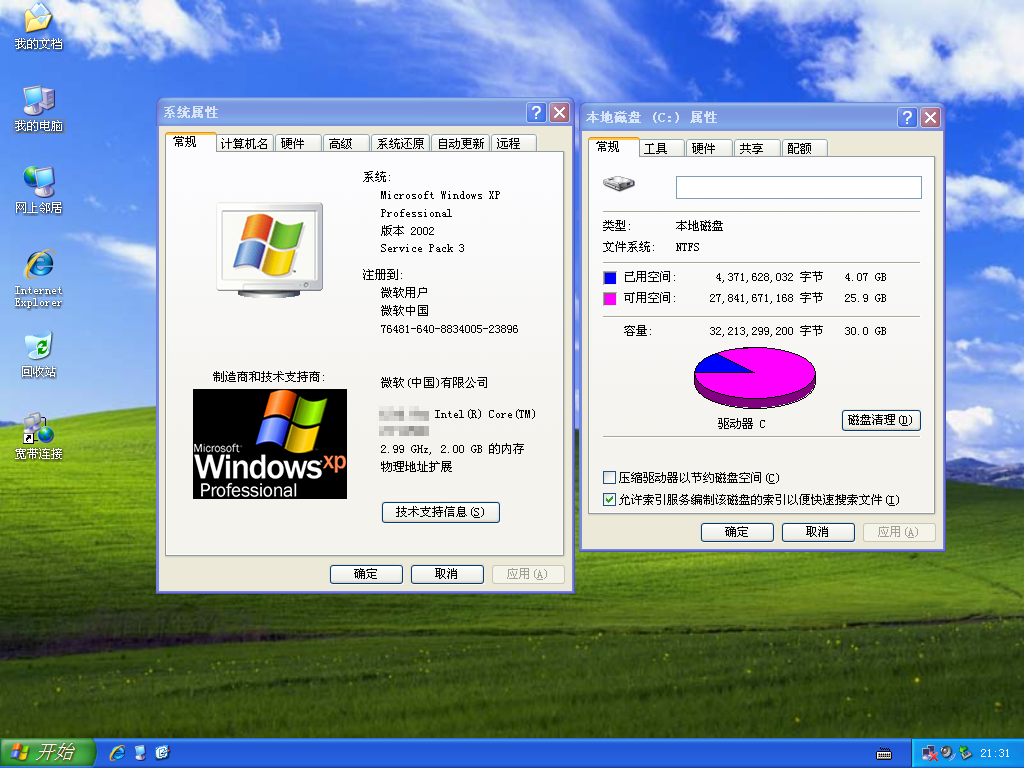Open the 开始 Start menu
The image size is (1024, 768).
coord(48,753)
